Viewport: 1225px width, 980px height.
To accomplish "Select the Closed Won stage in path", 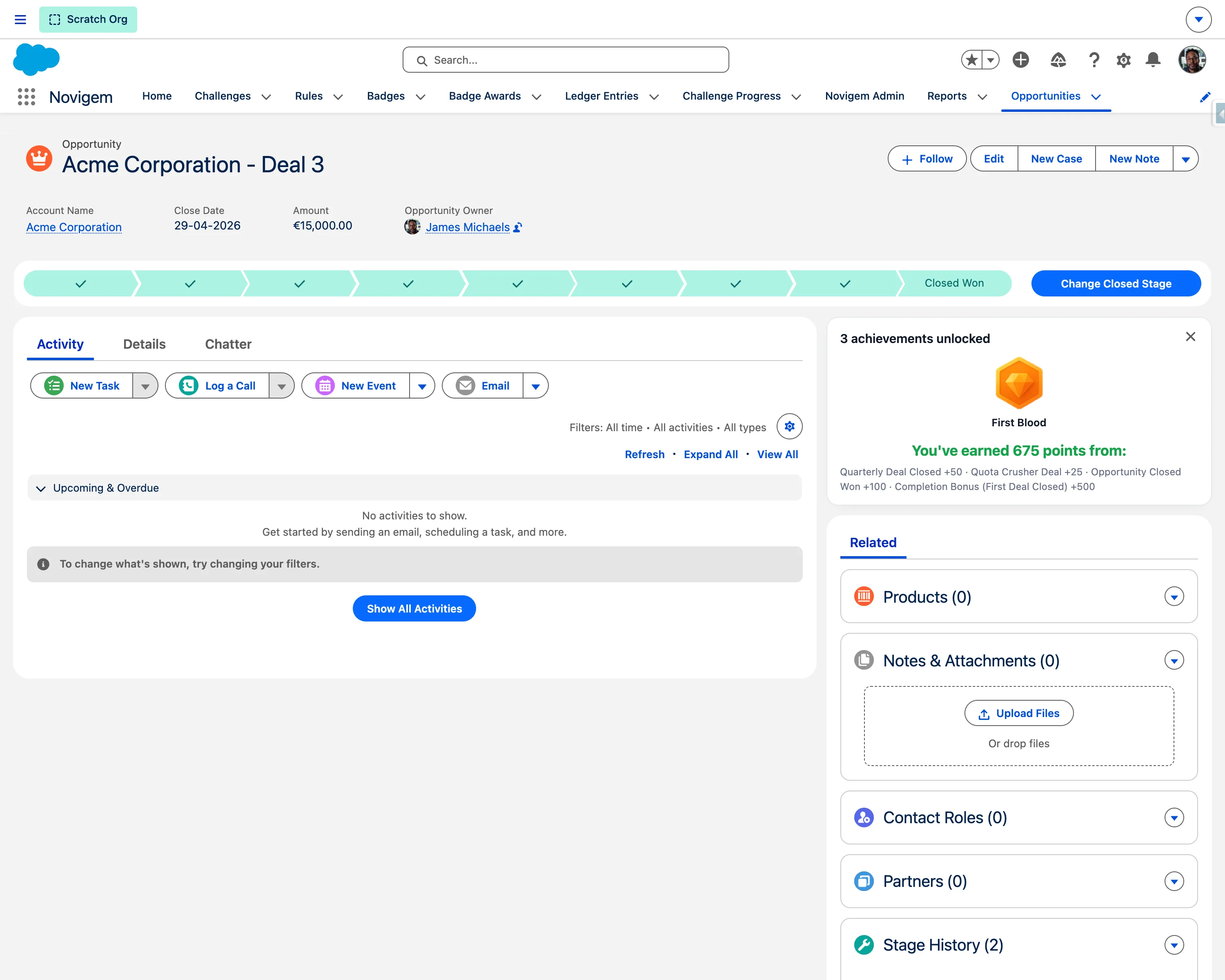I will (x=954, y=283).
